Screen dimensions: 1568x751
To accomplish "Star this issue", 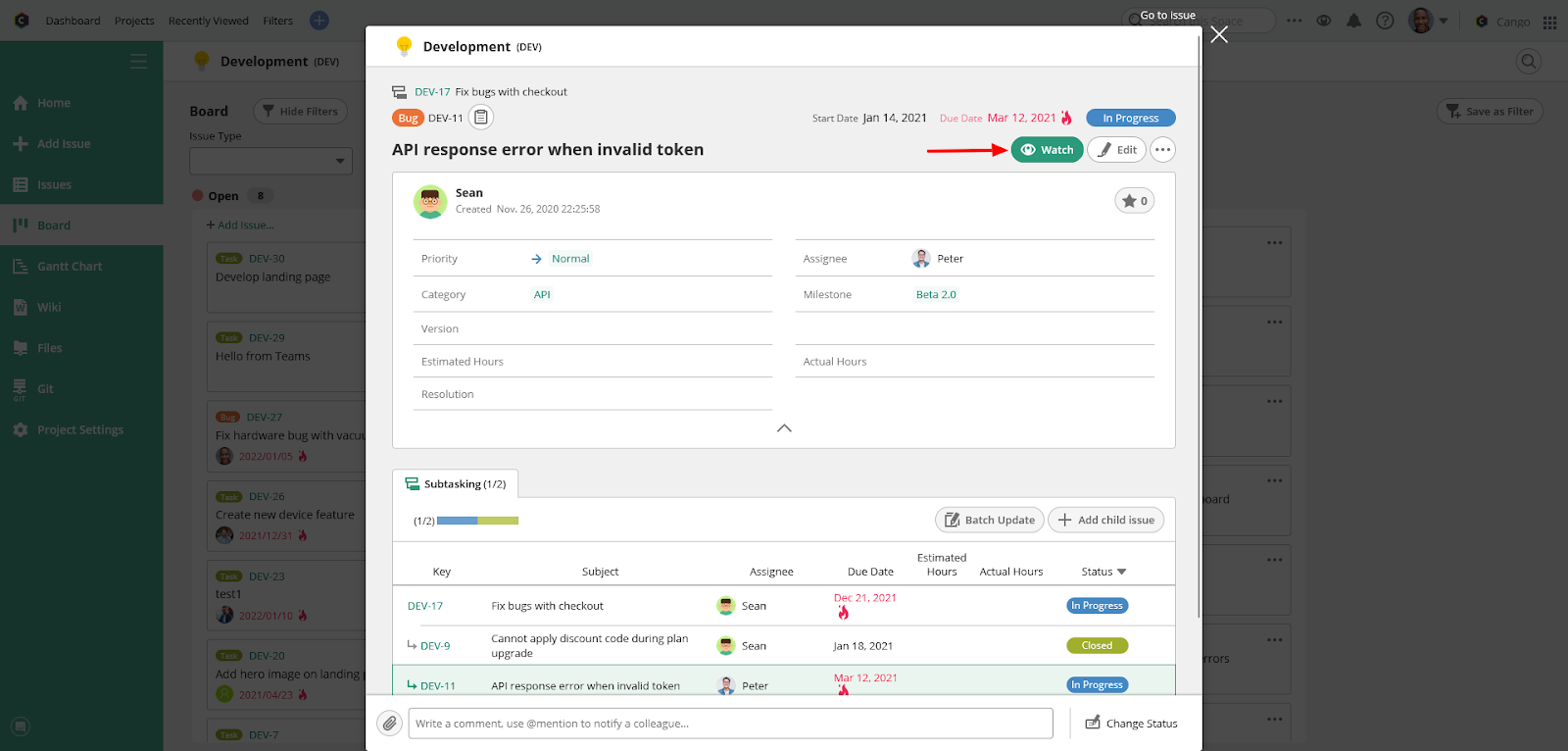I will click(x=1134, y=201).
